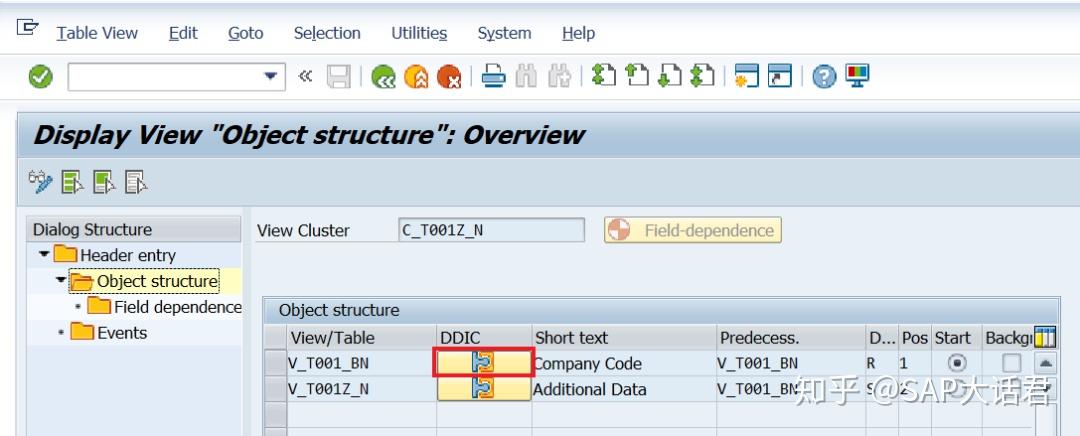Click the Print icon in toolbar
The image size is (1080, 436).
click(x=494, y=77)
